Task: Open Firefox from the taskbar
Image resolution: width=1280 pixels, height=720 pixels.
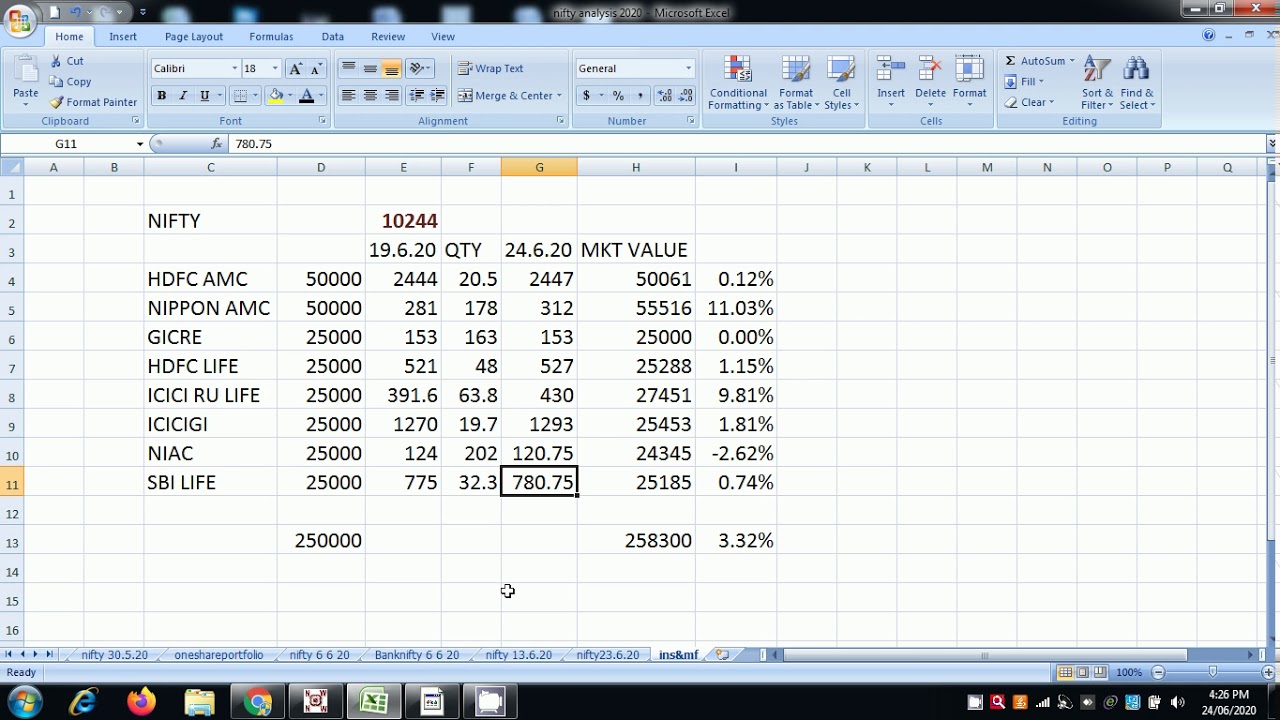Action: coord(141,702)
